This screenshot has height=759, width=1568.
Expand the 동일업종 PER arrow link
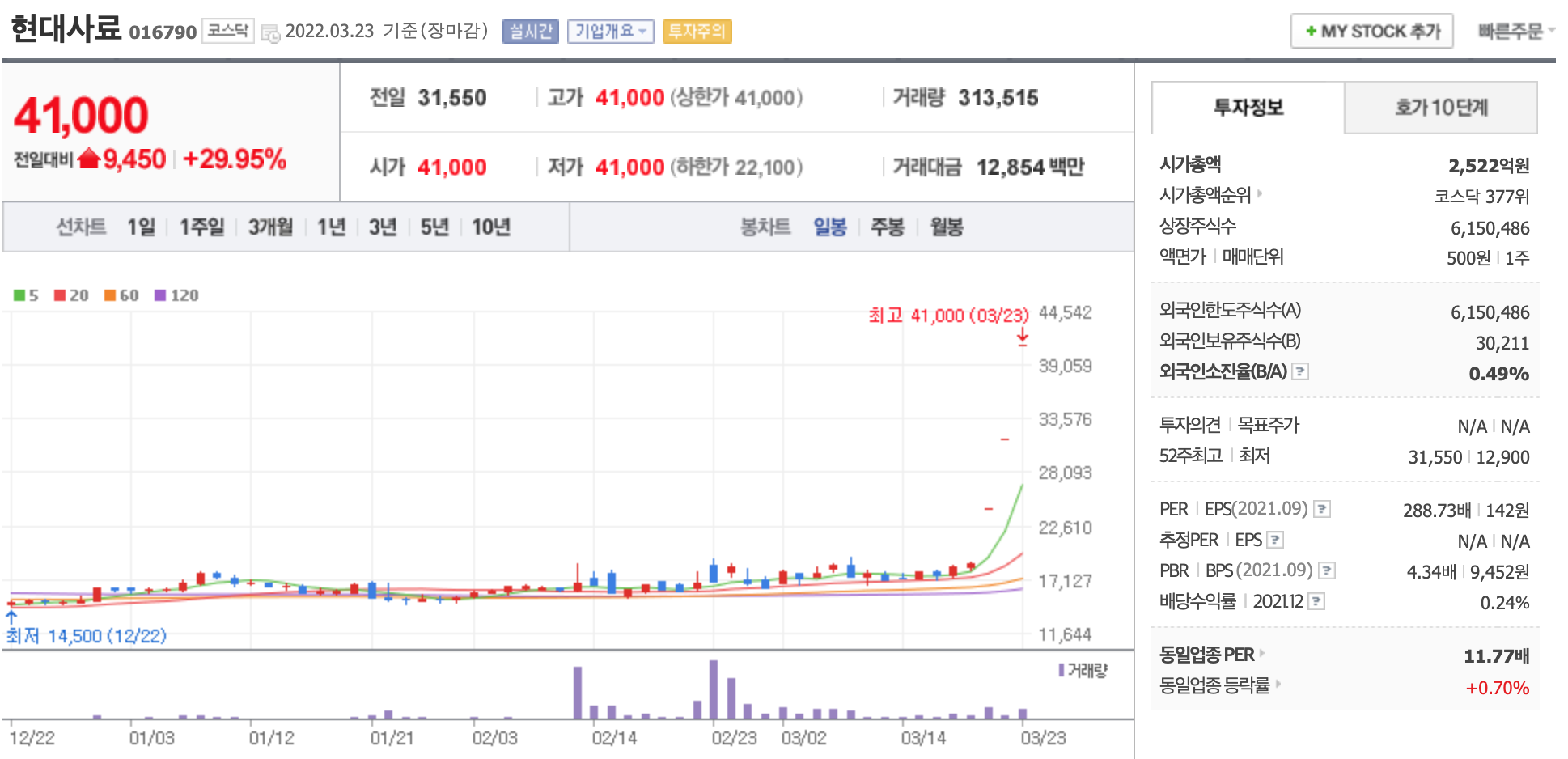[x=1261, y=653]
